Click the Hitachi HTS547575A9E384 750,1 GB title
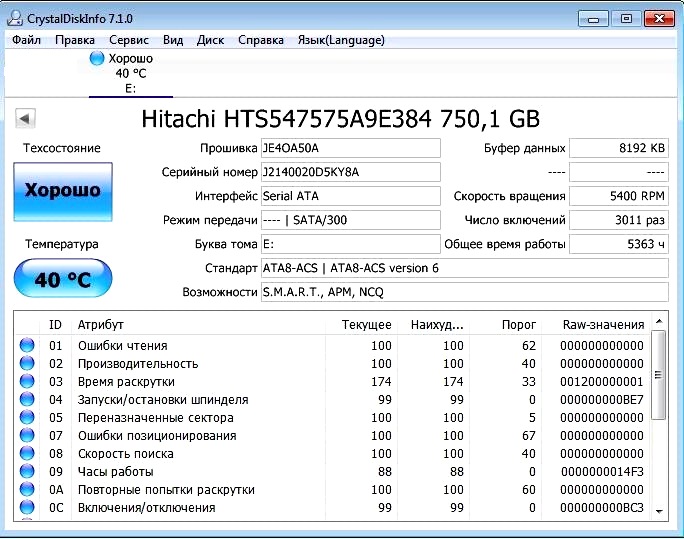The image size is (684, 539). [341, 119]
